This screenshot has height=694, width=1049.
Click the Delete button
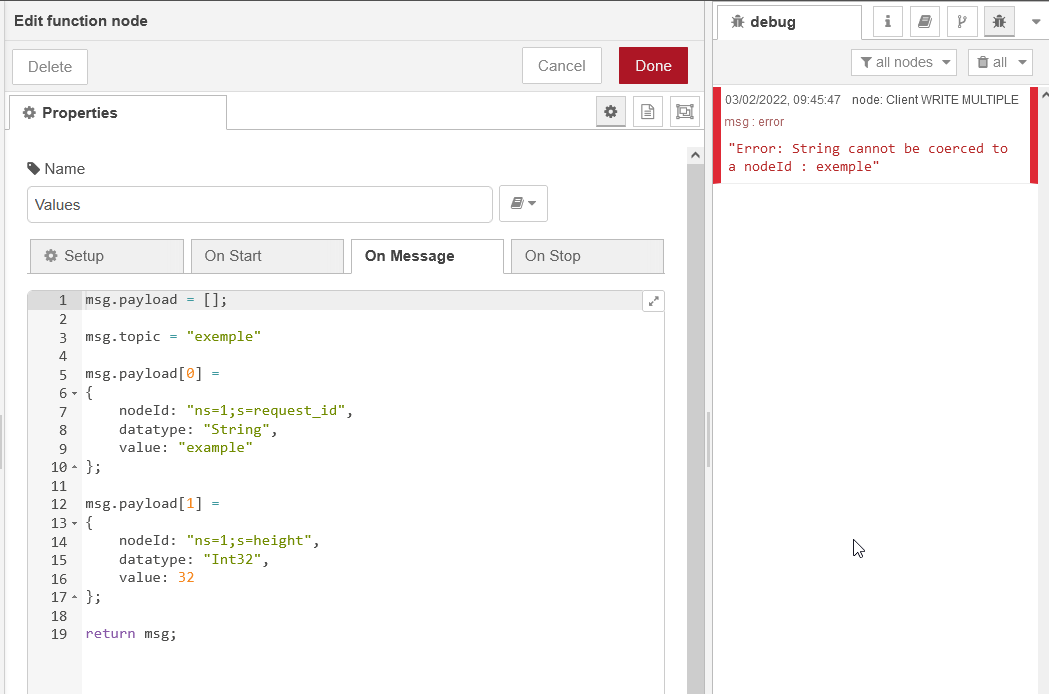(x=50, y=67)
